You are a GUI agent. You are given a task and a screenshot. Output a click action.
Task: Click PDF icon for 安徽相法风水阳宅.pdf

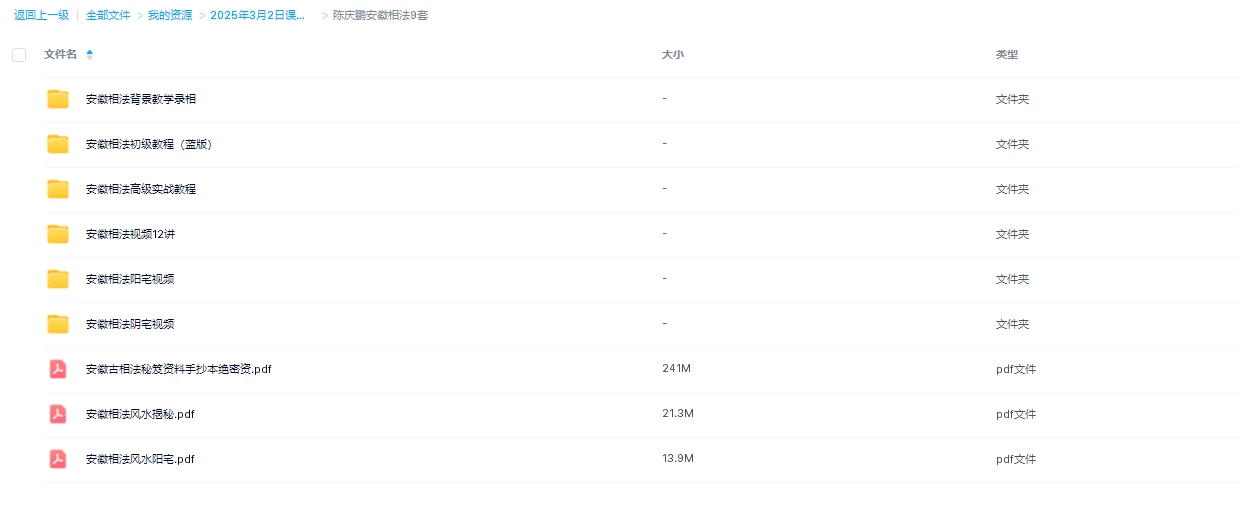coord(58,459)
